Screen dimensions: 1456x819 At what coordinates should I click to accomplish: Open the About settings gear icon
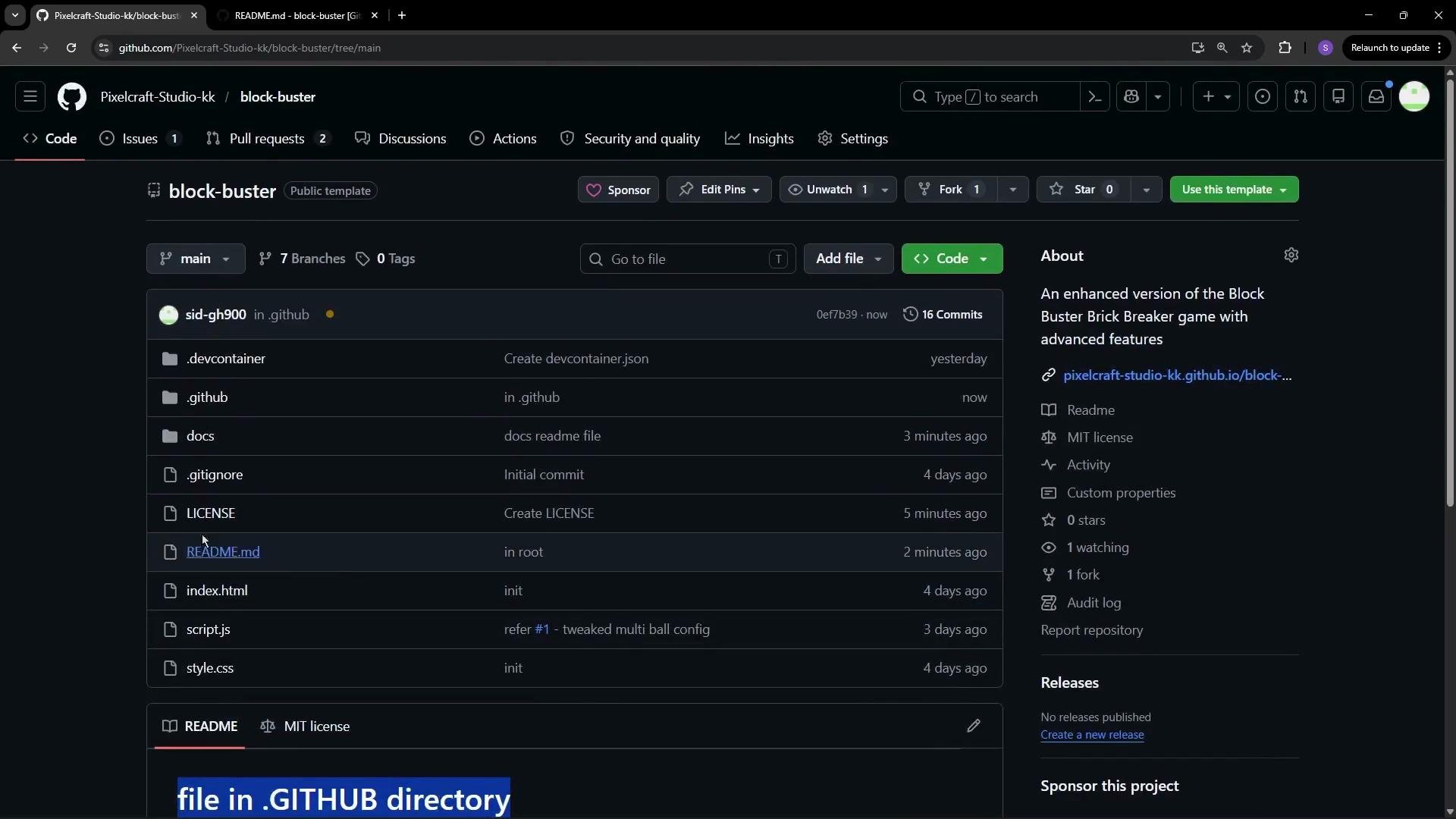tap(1291, 256)
